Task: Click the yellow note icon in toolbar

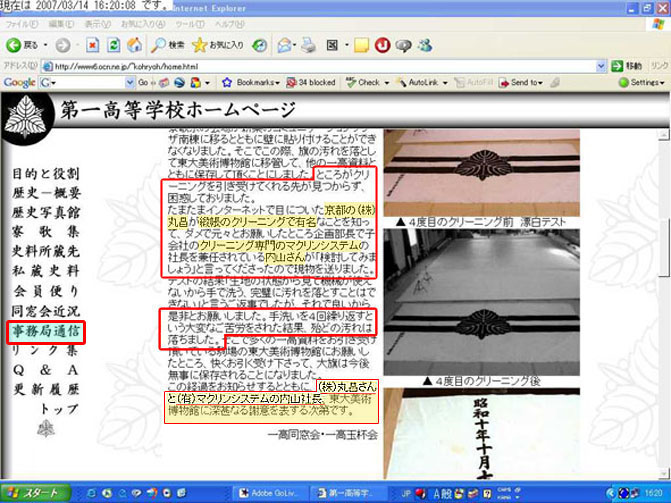Action: pos(361,45)
